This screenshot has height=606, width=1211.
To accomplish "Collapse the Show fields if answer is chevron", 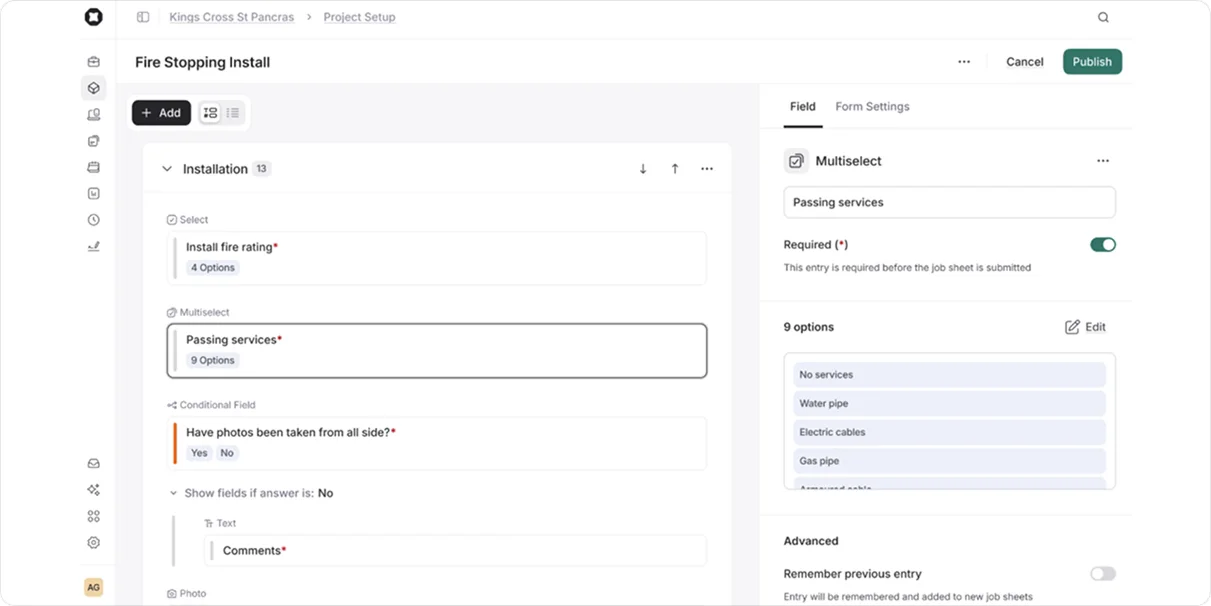I will click(x=174, y=493).
